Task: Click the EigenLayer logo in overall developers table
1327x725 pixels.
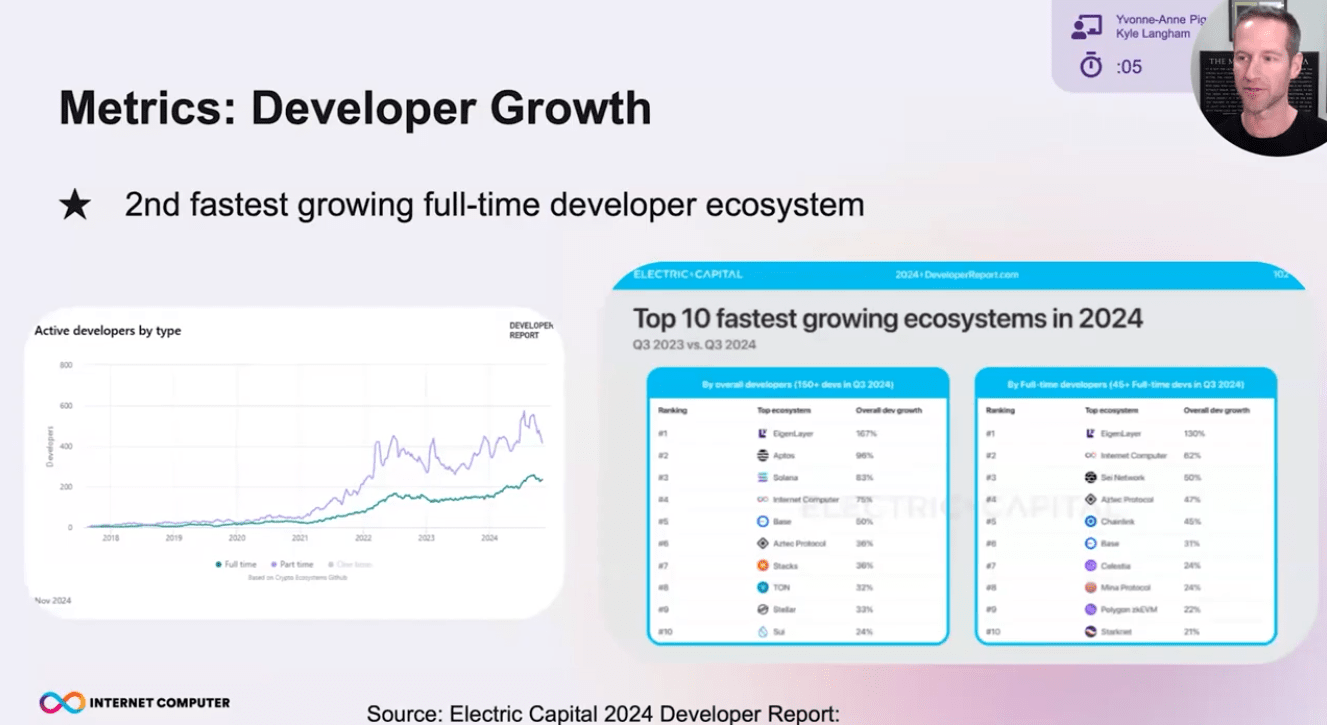Action: 763,433
